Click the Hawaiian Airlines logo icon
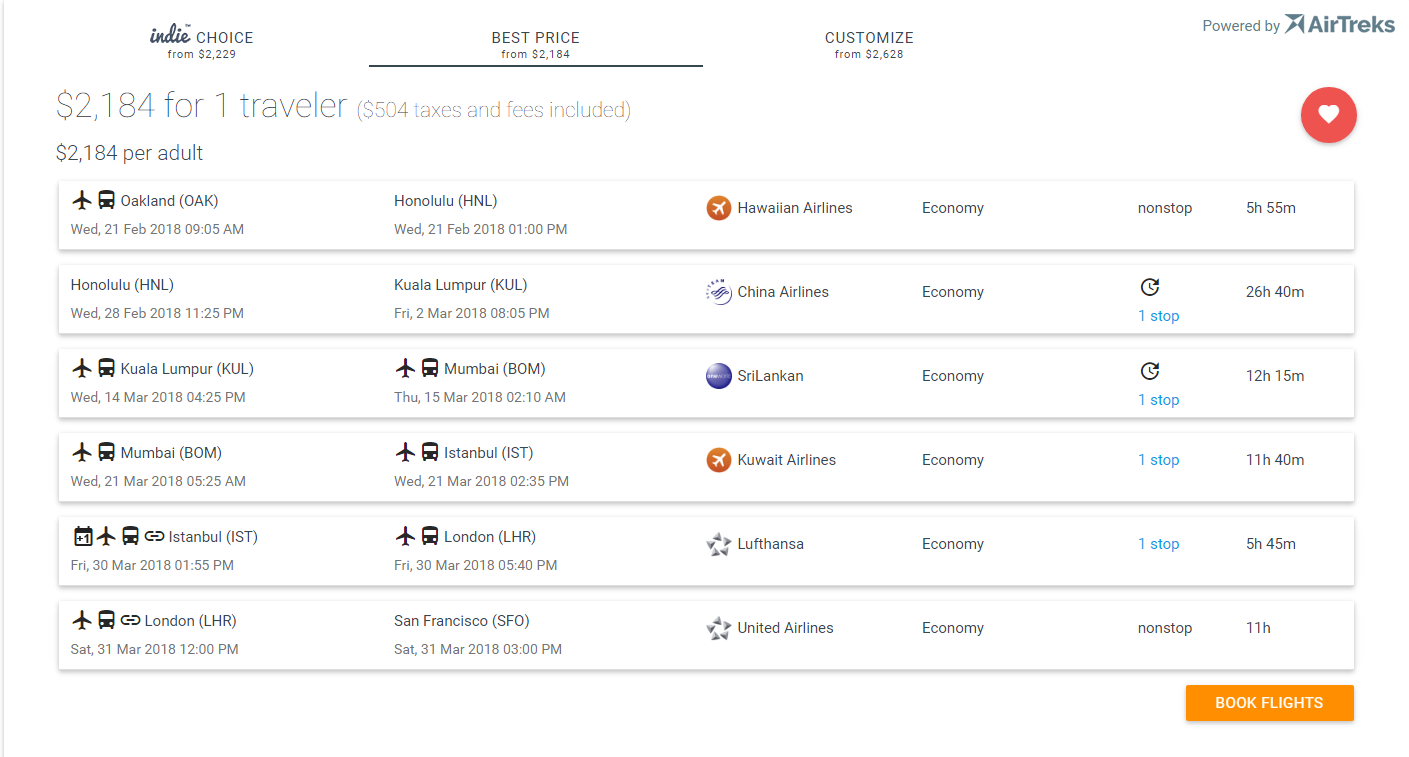1409x757 pixels. pyautogui.click(x=718, y=208)
